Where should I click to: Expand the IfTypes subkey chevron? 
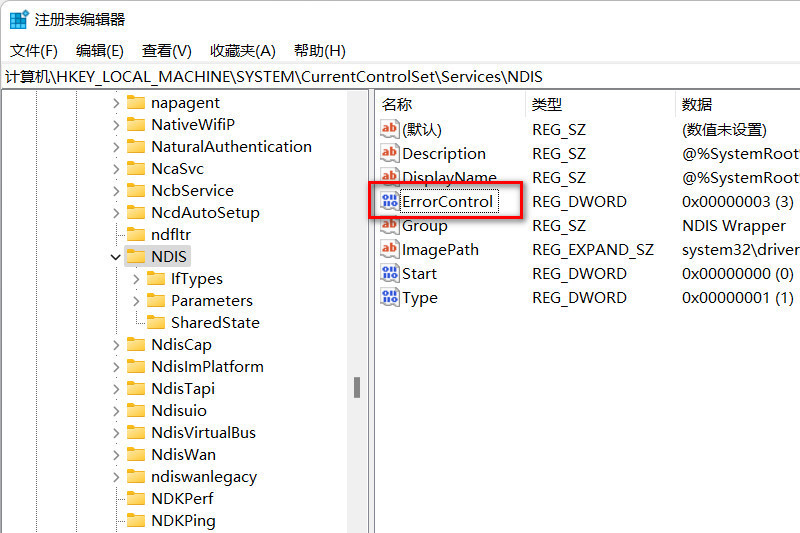tap(136, 279)
